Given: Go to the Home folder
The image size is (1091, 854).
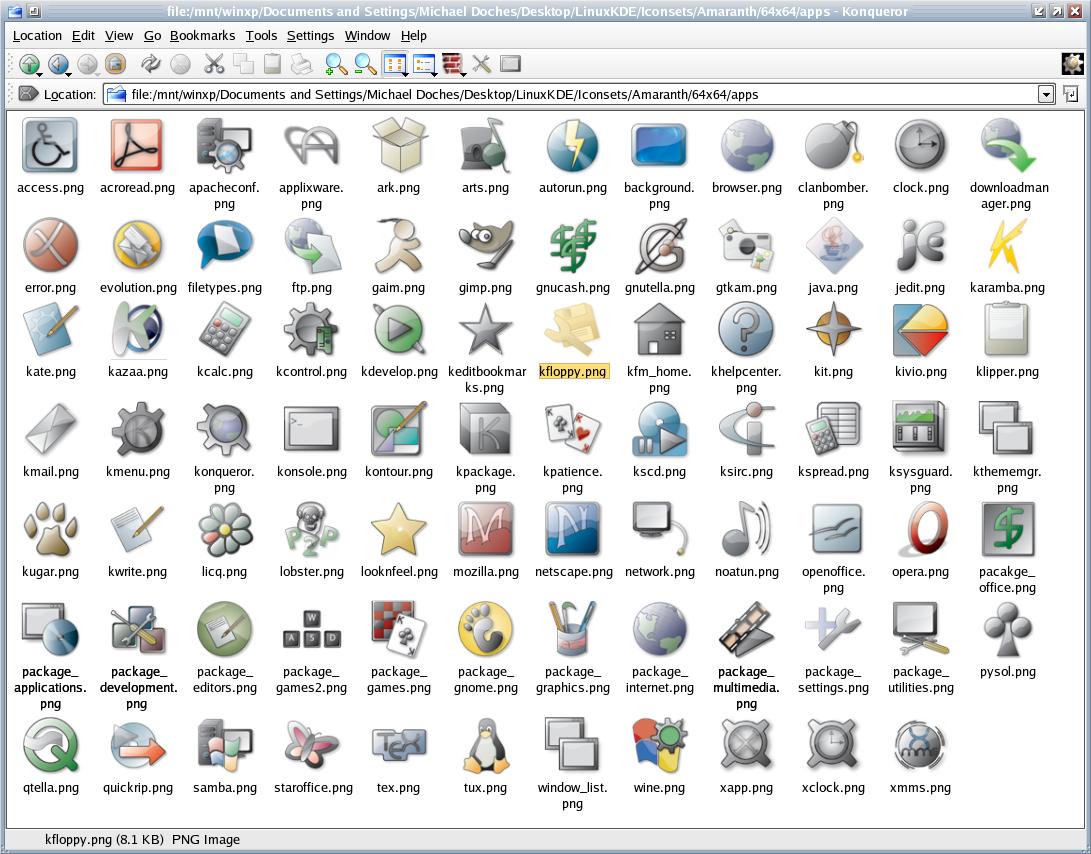Looking at the screenshot, I should 116,64.
